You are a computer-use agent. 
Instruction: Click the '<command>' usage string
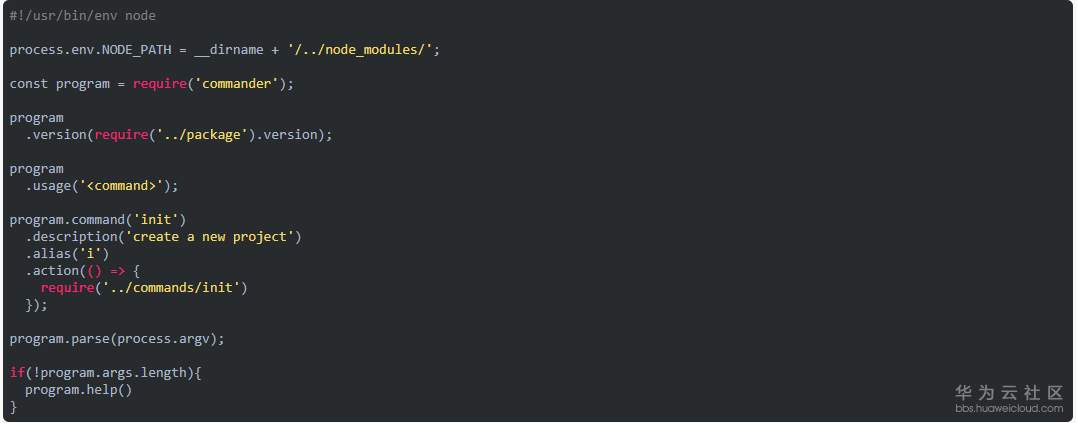[x=125, y=186]
